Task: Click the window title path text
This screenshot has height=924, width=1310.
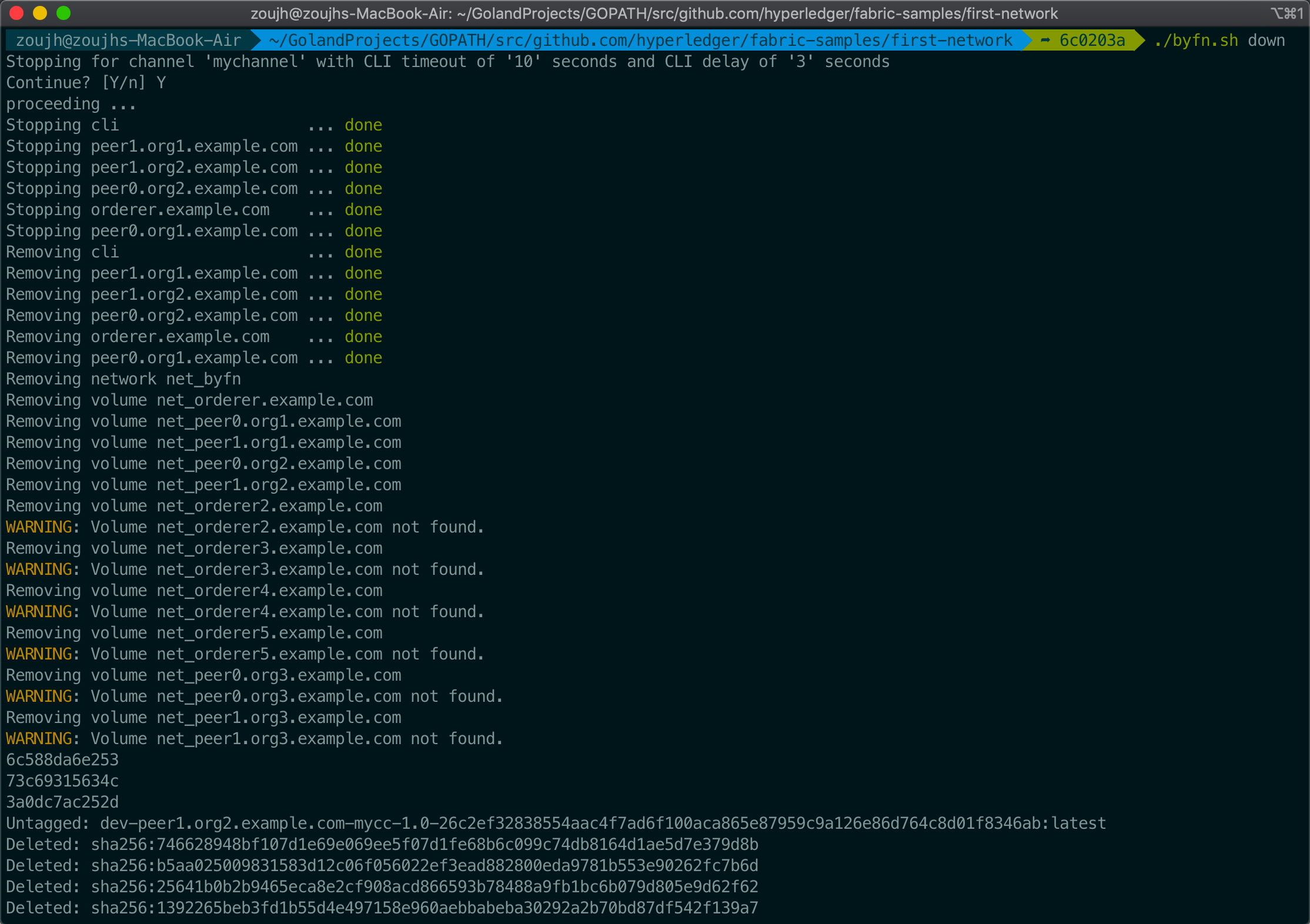Action: click(x=654, y=13)
